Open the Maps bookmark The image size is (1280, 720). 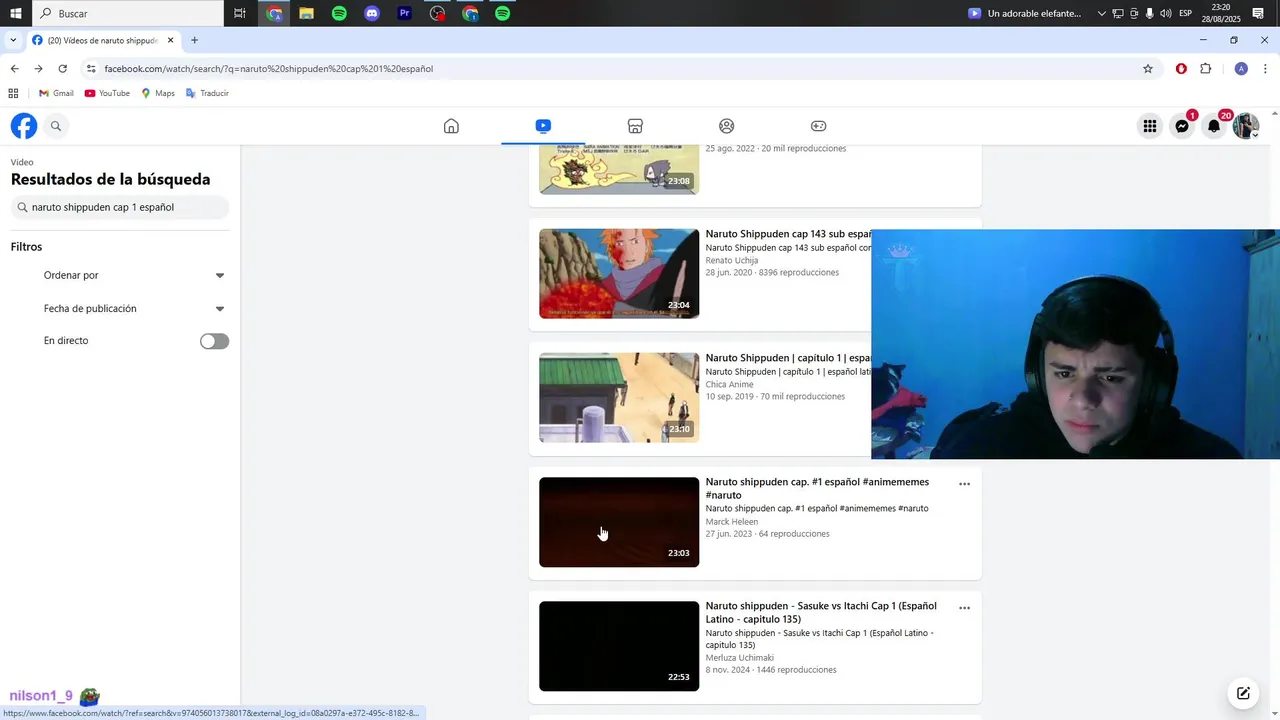coord(158,93)
